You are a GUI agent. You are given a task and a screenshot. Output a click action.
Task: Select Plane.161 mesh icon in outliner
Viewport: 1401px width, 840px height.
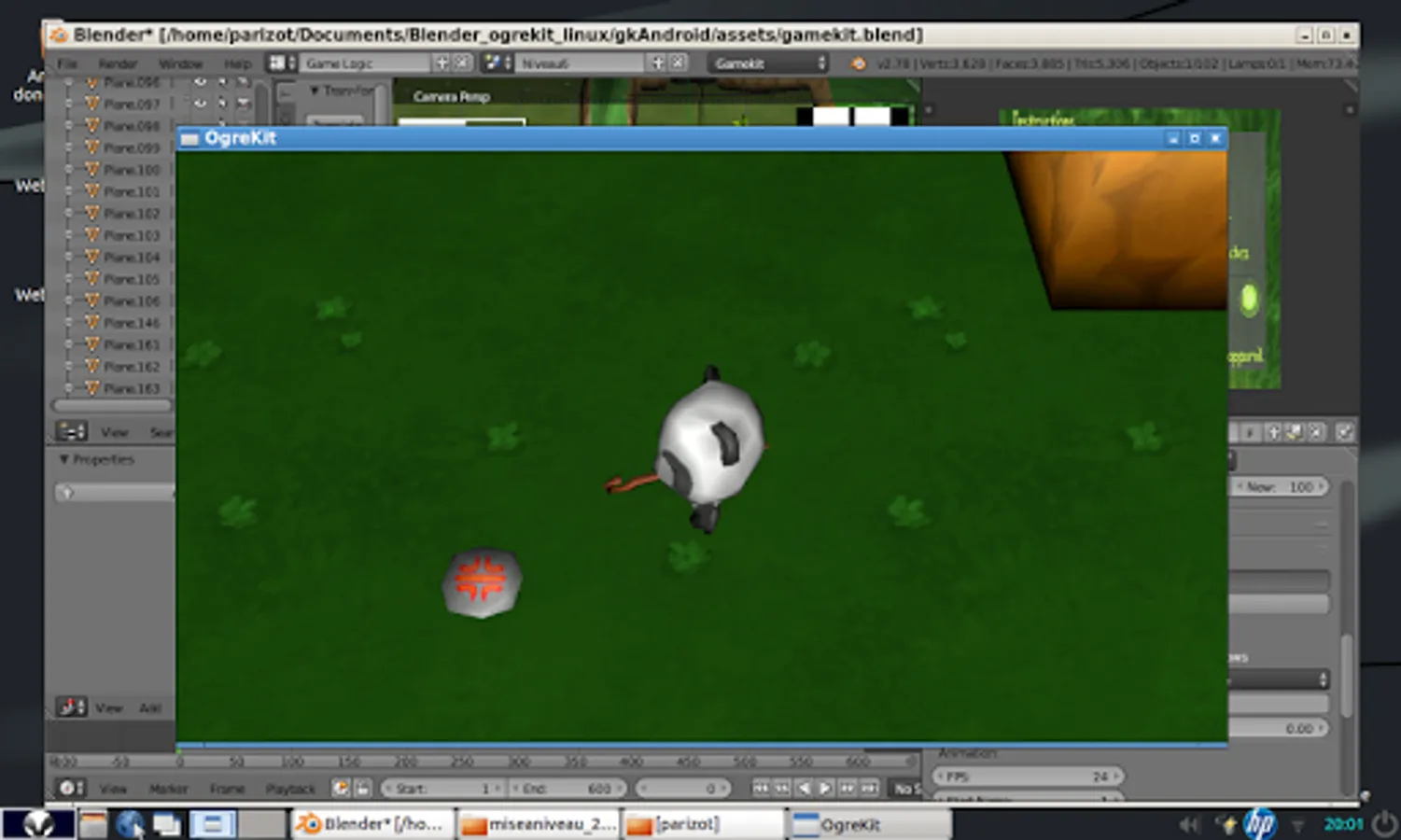tap(92, 344)
